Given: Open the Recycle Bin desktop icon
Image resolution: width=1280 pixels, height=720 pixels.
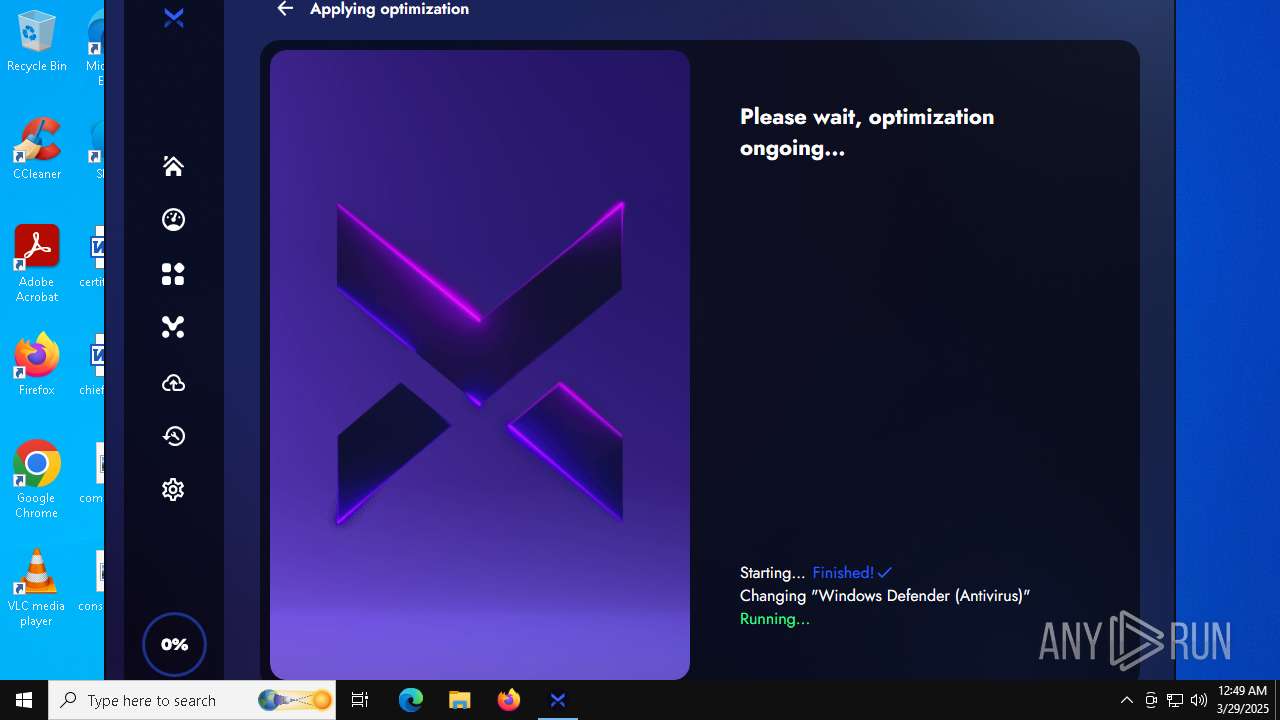Looking at the screenshot, I should coord(37,42).
